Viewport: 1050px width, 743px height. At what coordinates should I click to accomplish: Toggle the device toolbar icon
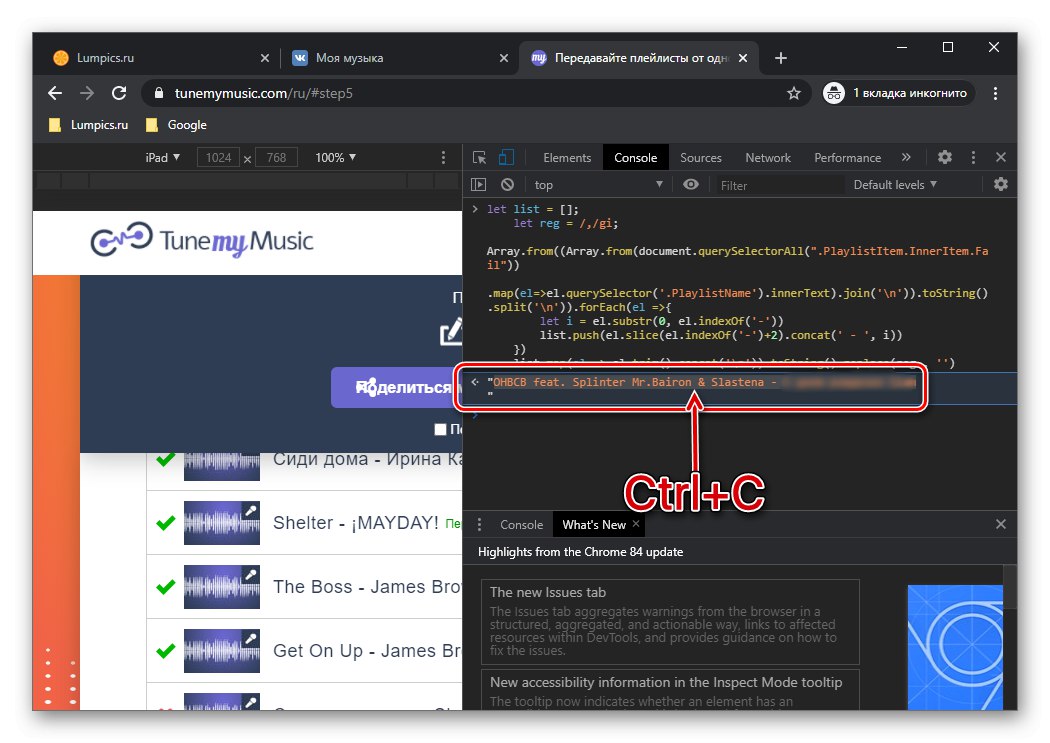coord(506,157)
